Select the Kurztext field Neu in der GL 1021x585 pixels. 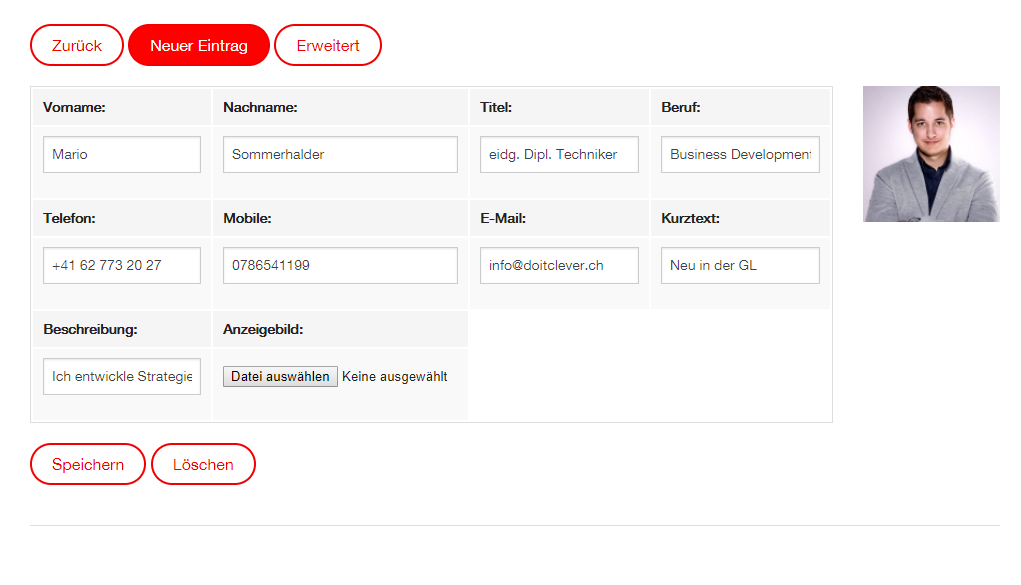[740, 265]
